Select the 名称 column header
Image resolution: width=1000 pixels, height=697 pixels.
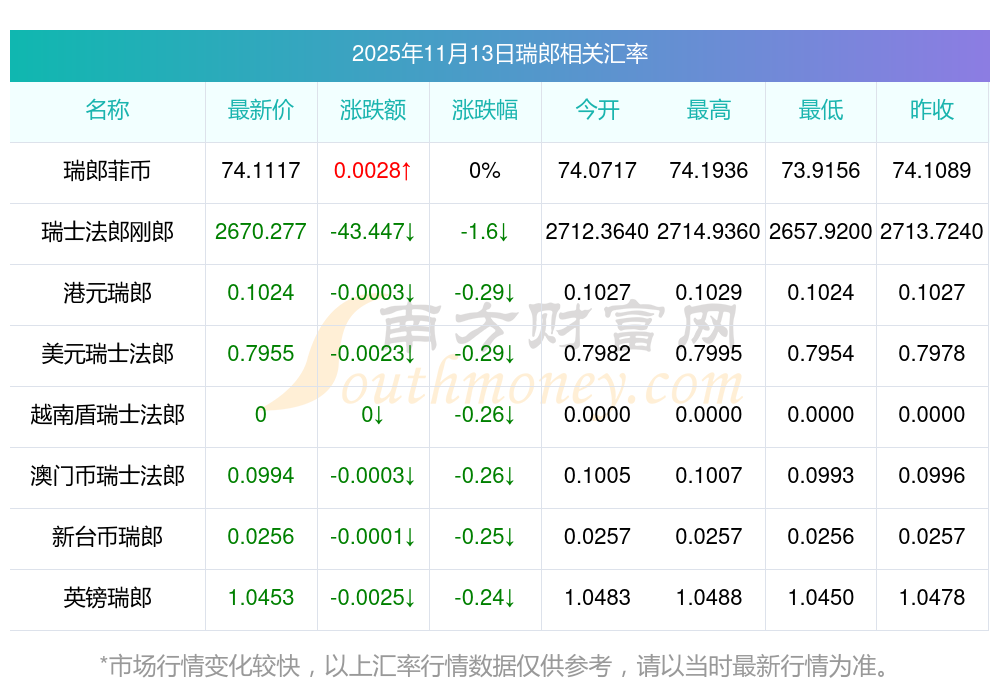coord(107,110)
